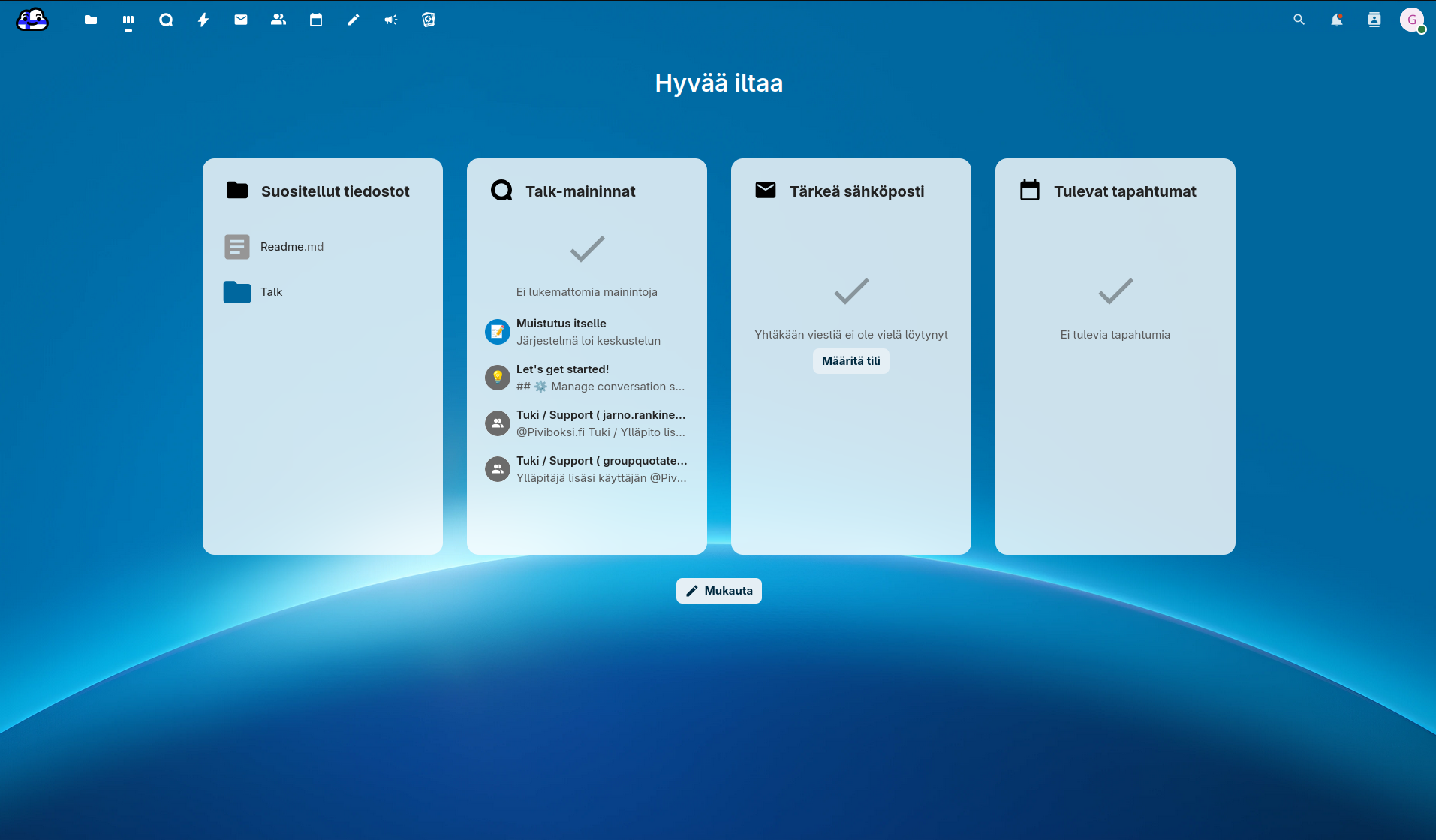Click Tulevat tapahtumat calendar icon
Image resolution: width=1436 pixels, height=840 pixels.
(x=1030, y=191)
